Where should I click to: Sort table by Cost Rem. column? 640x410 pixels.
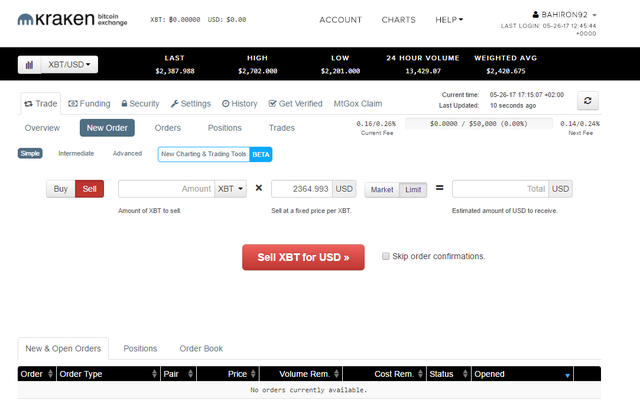(384, 374)
